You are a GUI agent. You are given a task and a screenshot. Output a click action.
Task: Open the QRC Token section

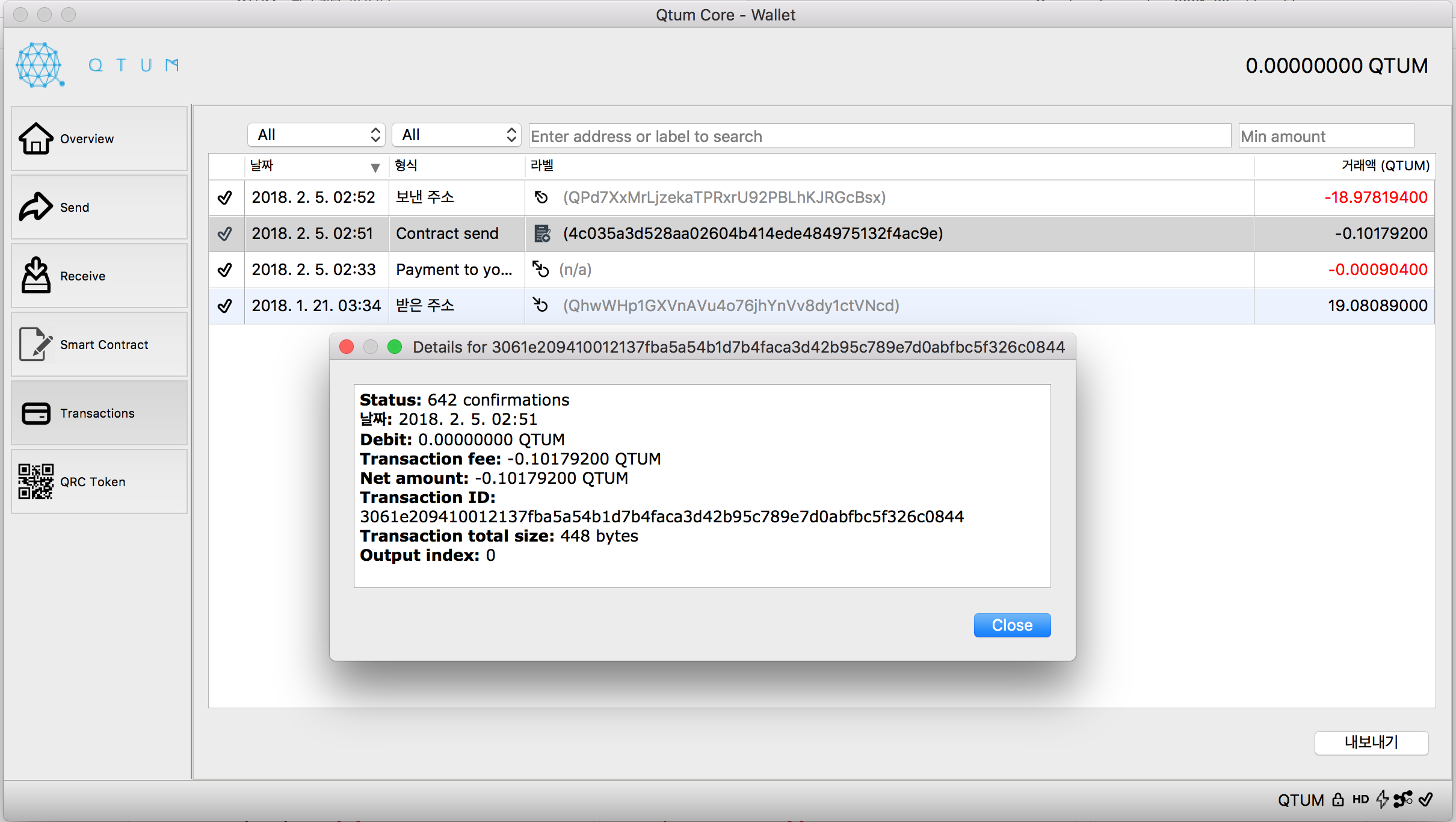(99, 481)
